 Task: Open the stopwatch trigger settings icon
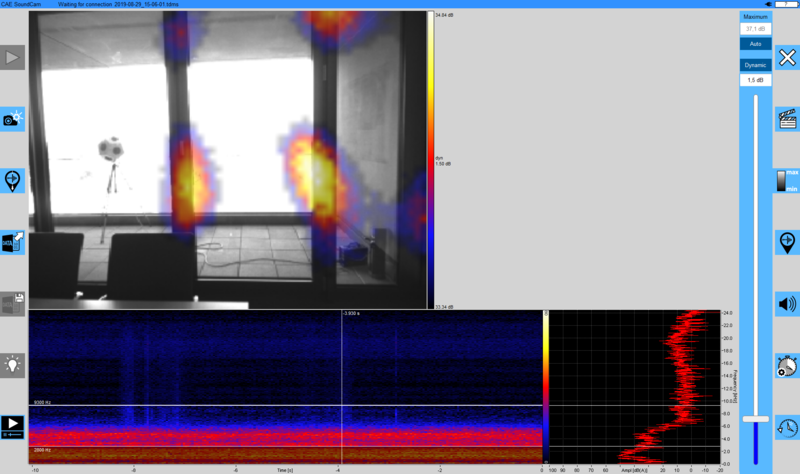(x=787, y=365)
